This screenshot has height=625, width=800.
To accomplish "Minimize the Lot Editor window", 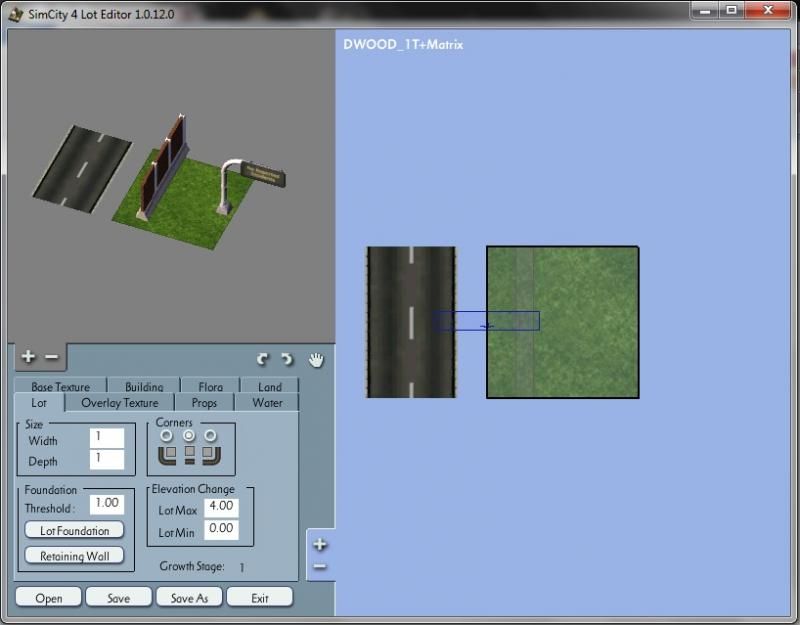I will tap(705, 11).
